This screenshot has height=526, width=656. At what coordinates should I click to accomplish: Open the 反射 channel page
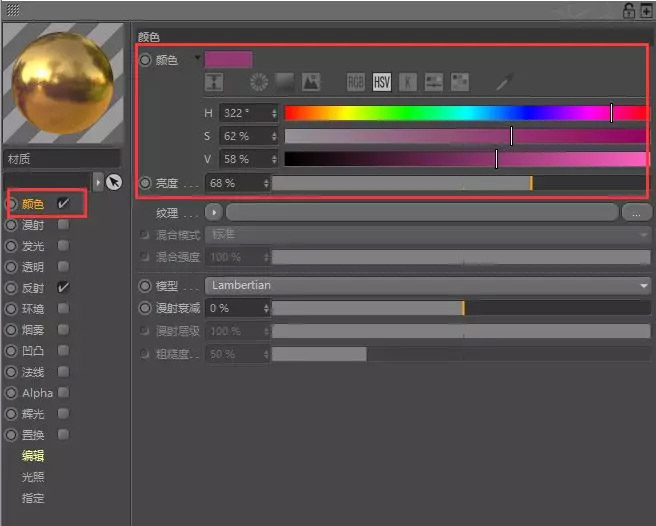click(x=33, y=288)
